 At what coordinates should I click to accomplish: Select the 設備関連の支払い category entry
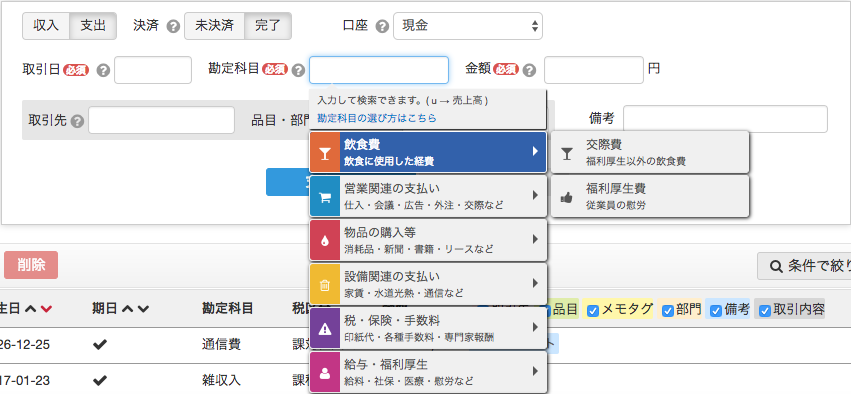click(x=428, y=284)
